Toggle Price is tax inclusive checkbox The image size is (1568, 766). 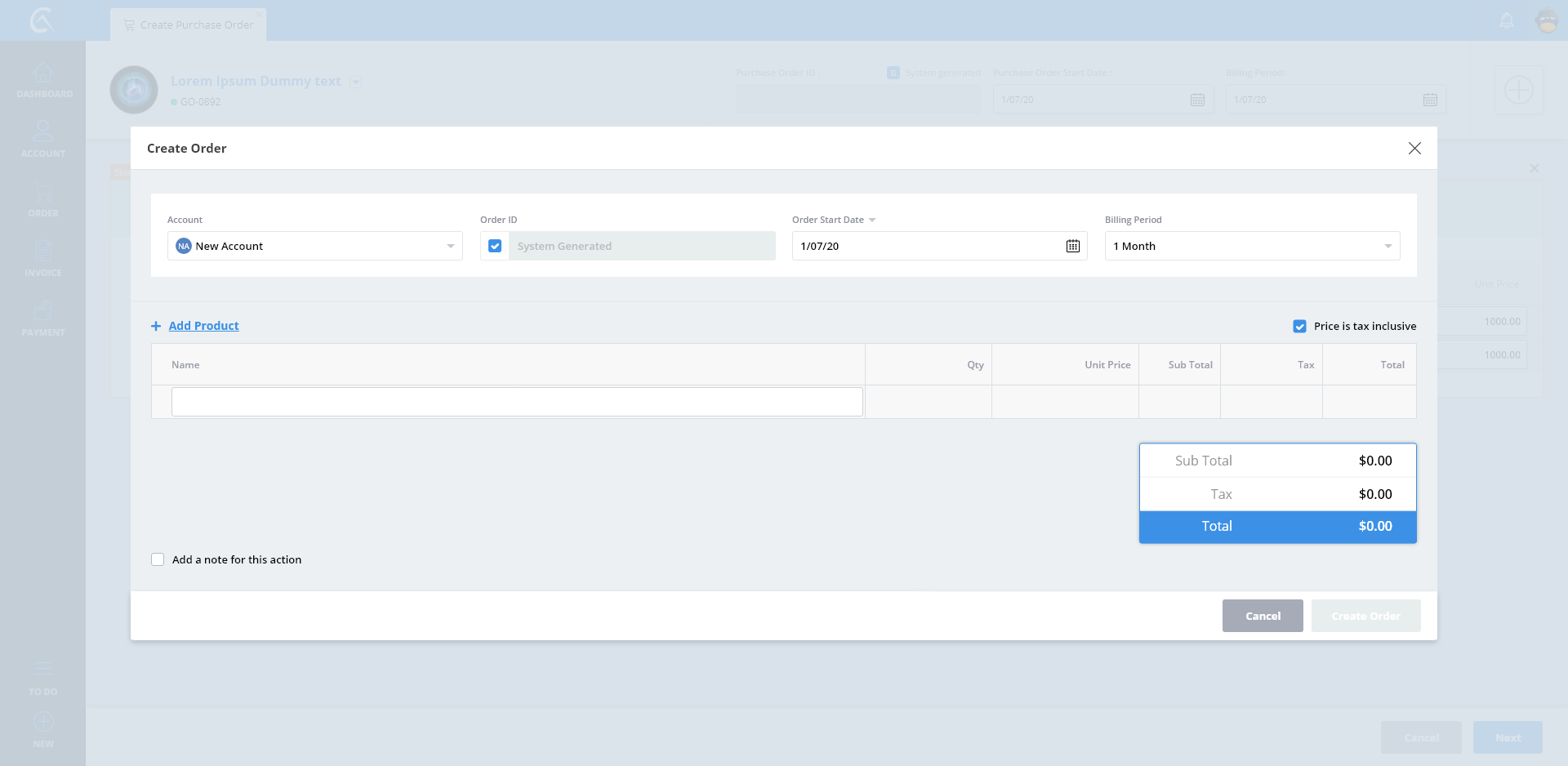click(x=1299, y=326)
